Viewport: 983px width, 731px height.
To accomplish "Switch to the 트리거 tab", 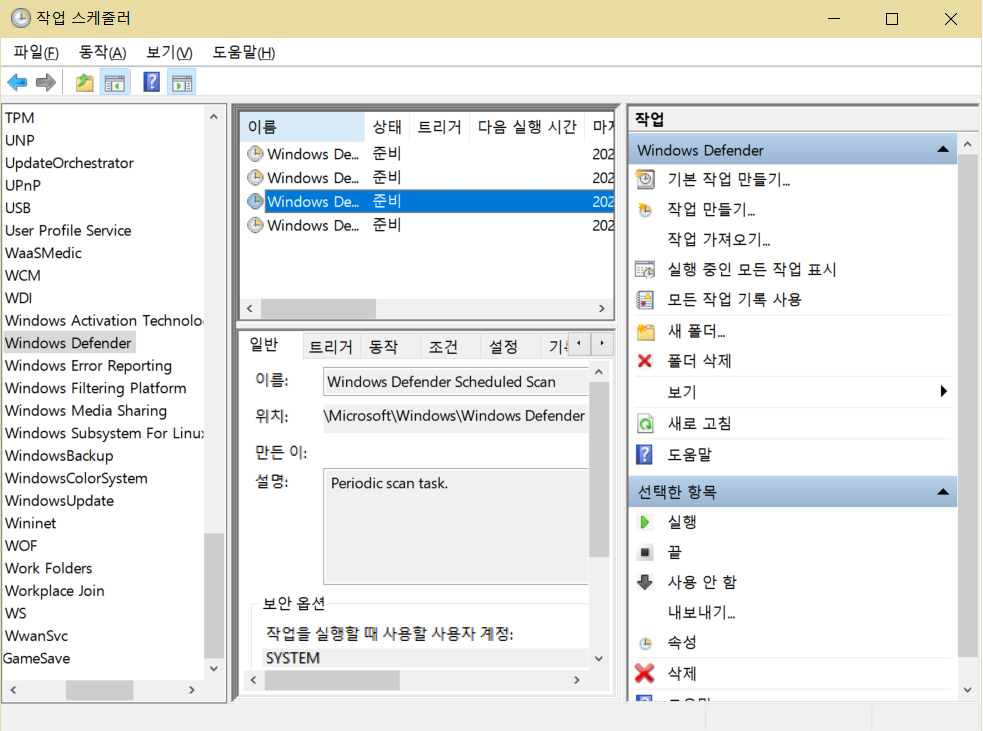I will (330, 345).
